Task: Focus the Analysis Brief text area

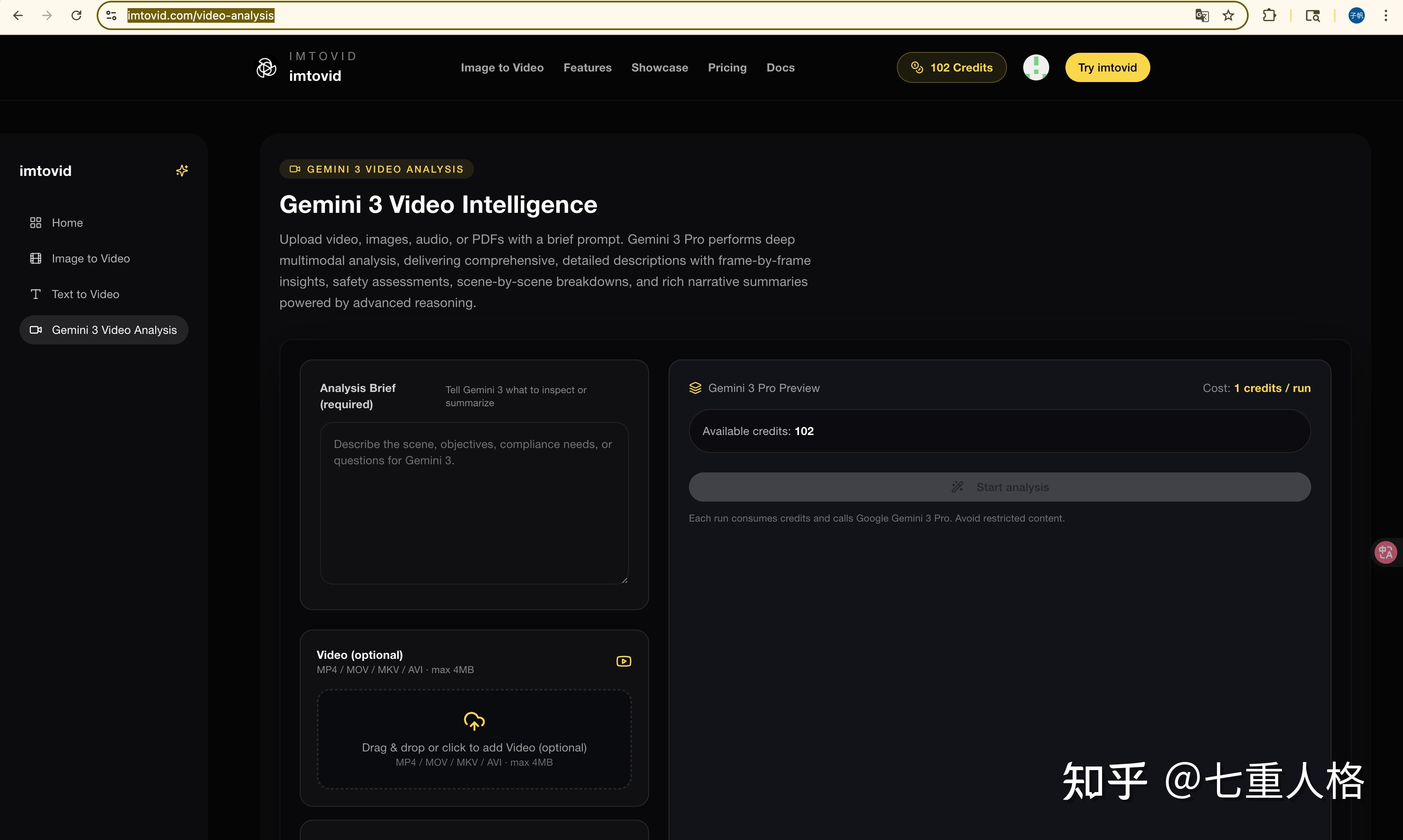Action: [x=474, y=502]
